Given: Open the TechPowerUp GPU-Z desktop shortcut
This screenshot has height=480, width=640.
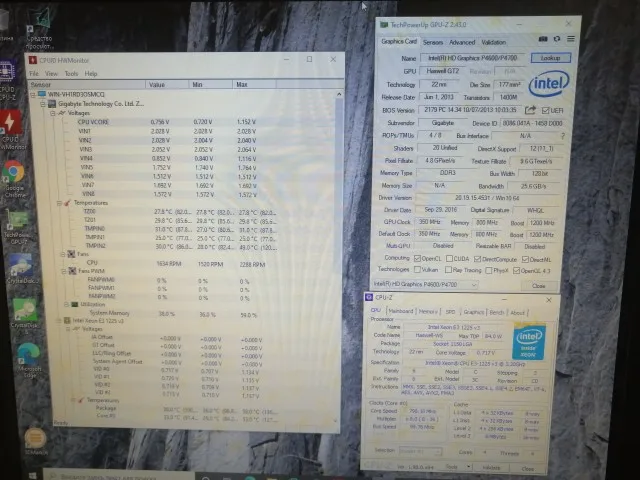Looking at the screenshot, I should pos(16,228).
